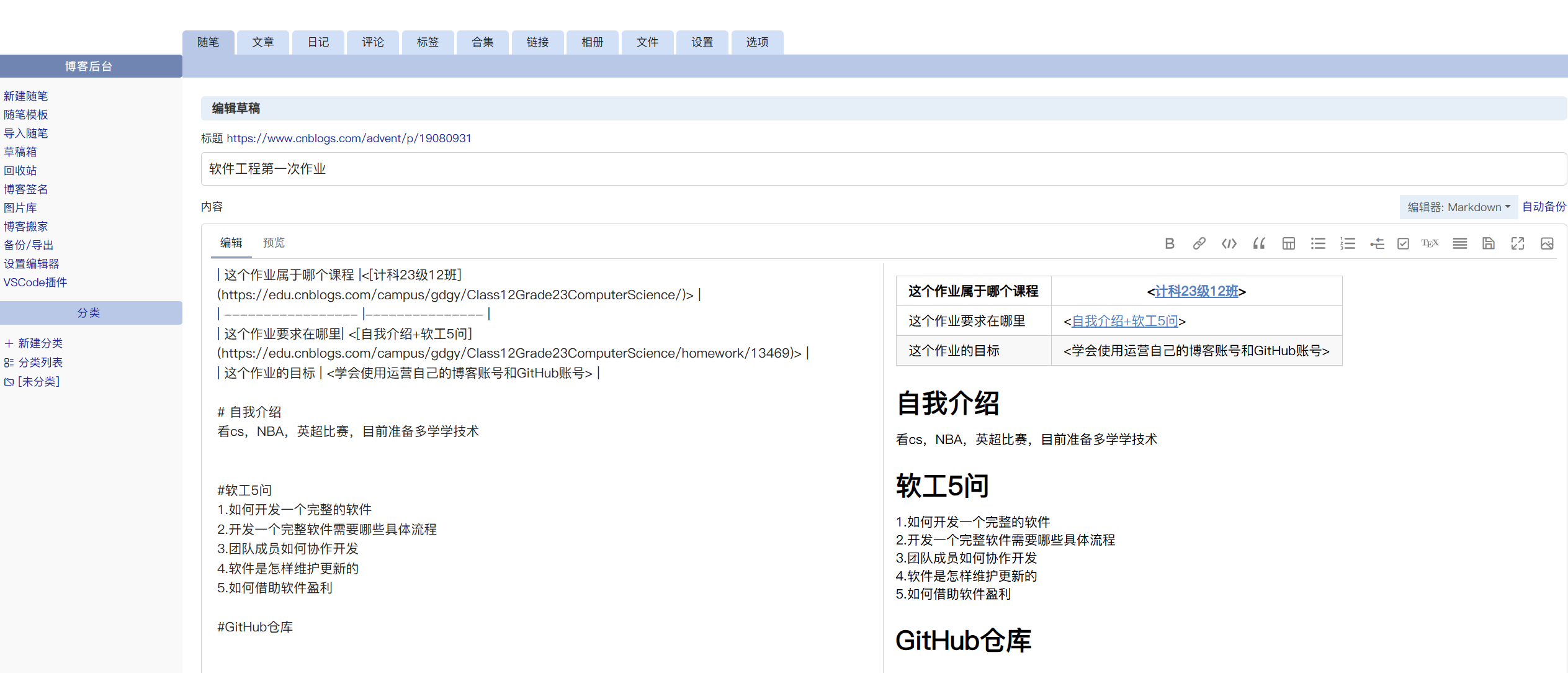This screenshot has width=1568, height=673.
Task: Open the post URL link beside 标题
Action: [349, 138]
